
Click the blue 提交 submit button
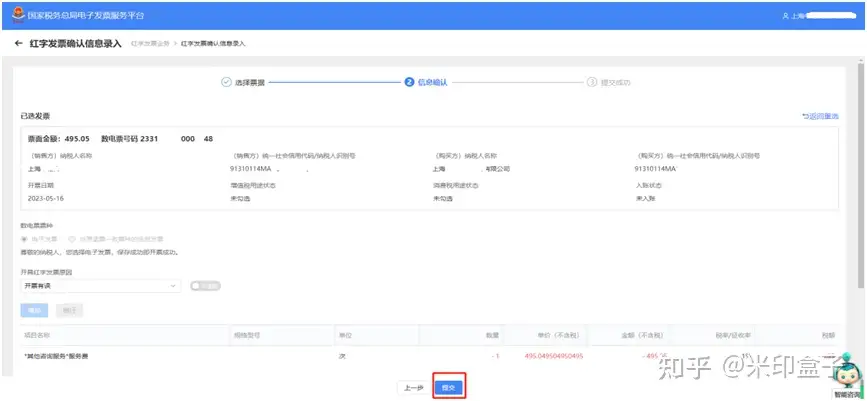(x=448, y=388)
